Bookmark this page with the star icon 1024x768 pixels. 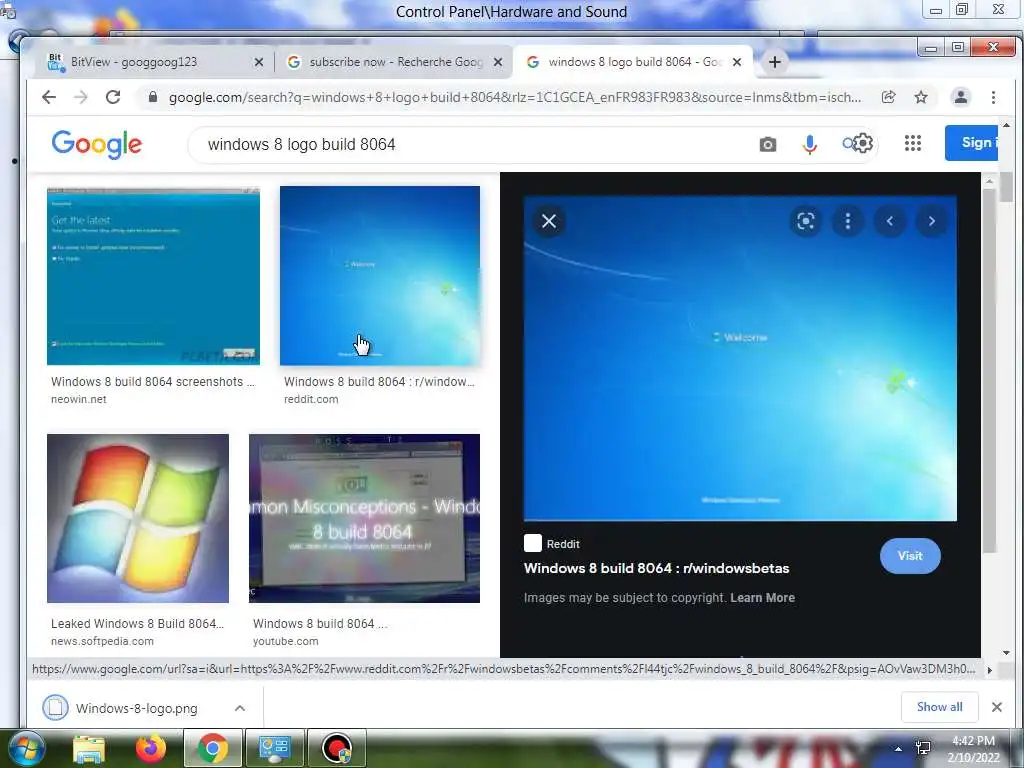[x=921, y=97]
